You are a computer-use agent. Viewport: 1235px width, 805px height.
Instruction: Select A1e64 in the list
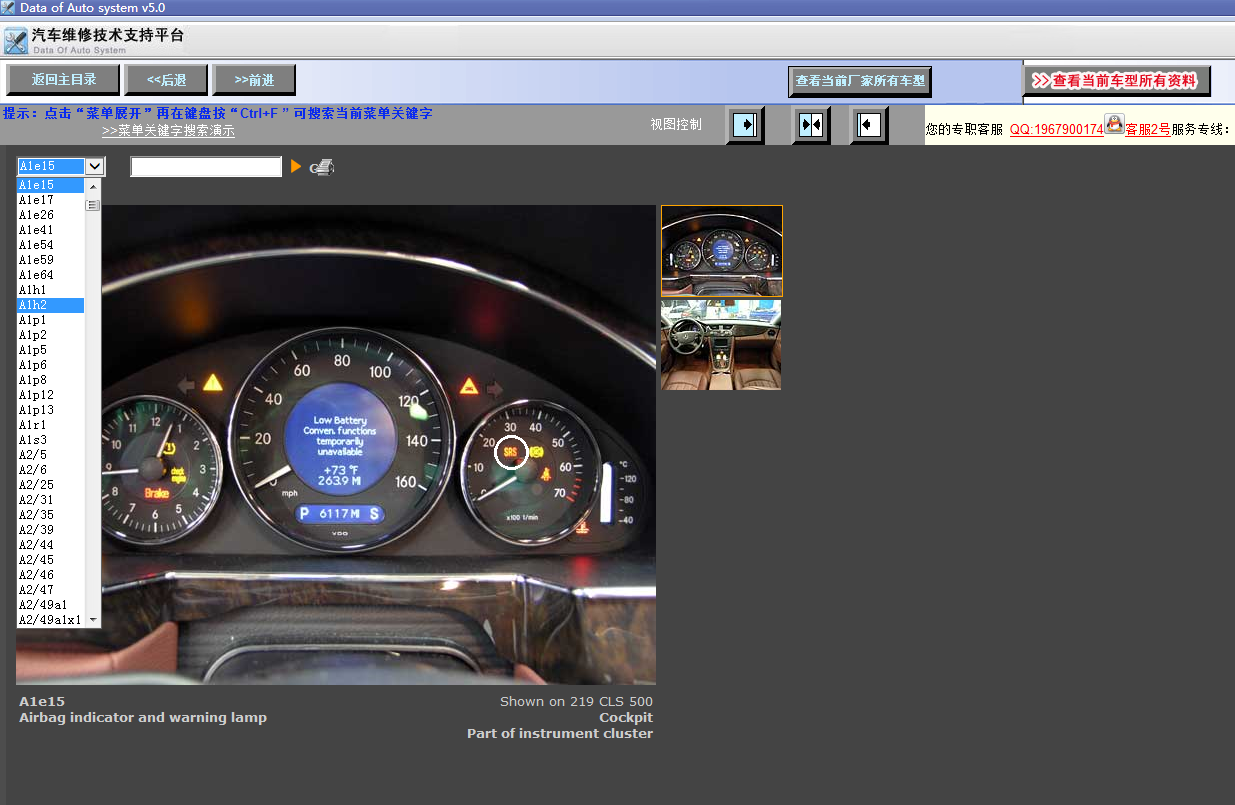click(x=51, y=275)
